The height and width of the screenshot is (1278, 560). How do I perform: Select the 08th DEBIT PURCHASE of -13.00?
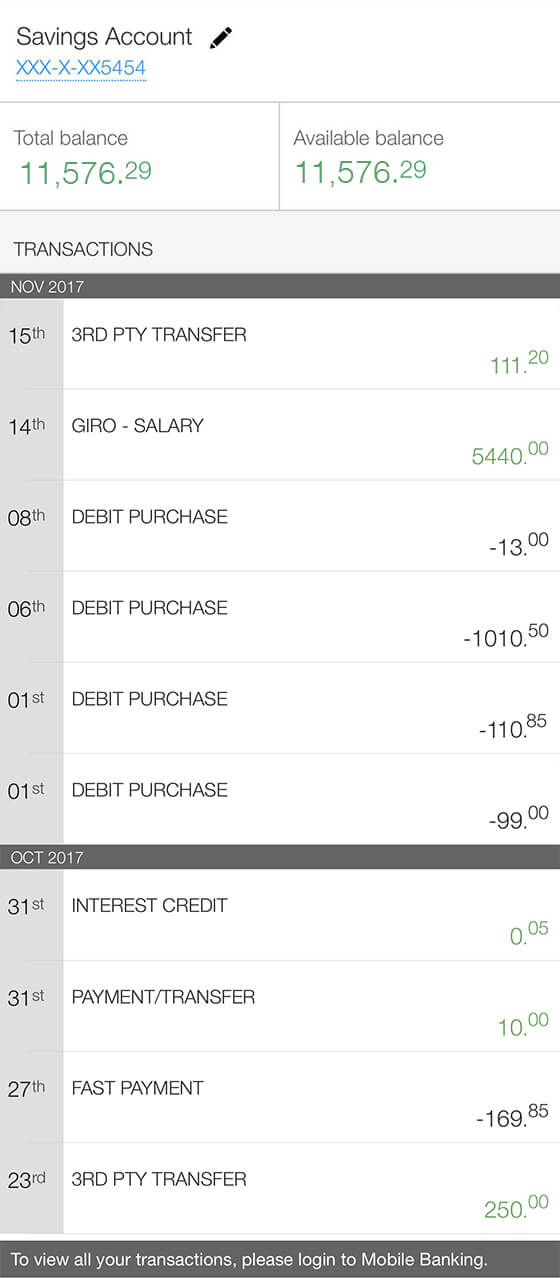click(x=280, y=526)
